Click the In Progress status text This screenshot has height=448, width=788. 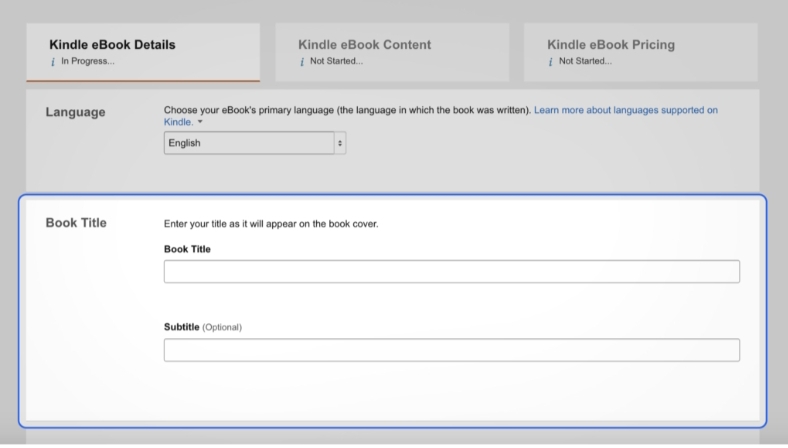87,62
